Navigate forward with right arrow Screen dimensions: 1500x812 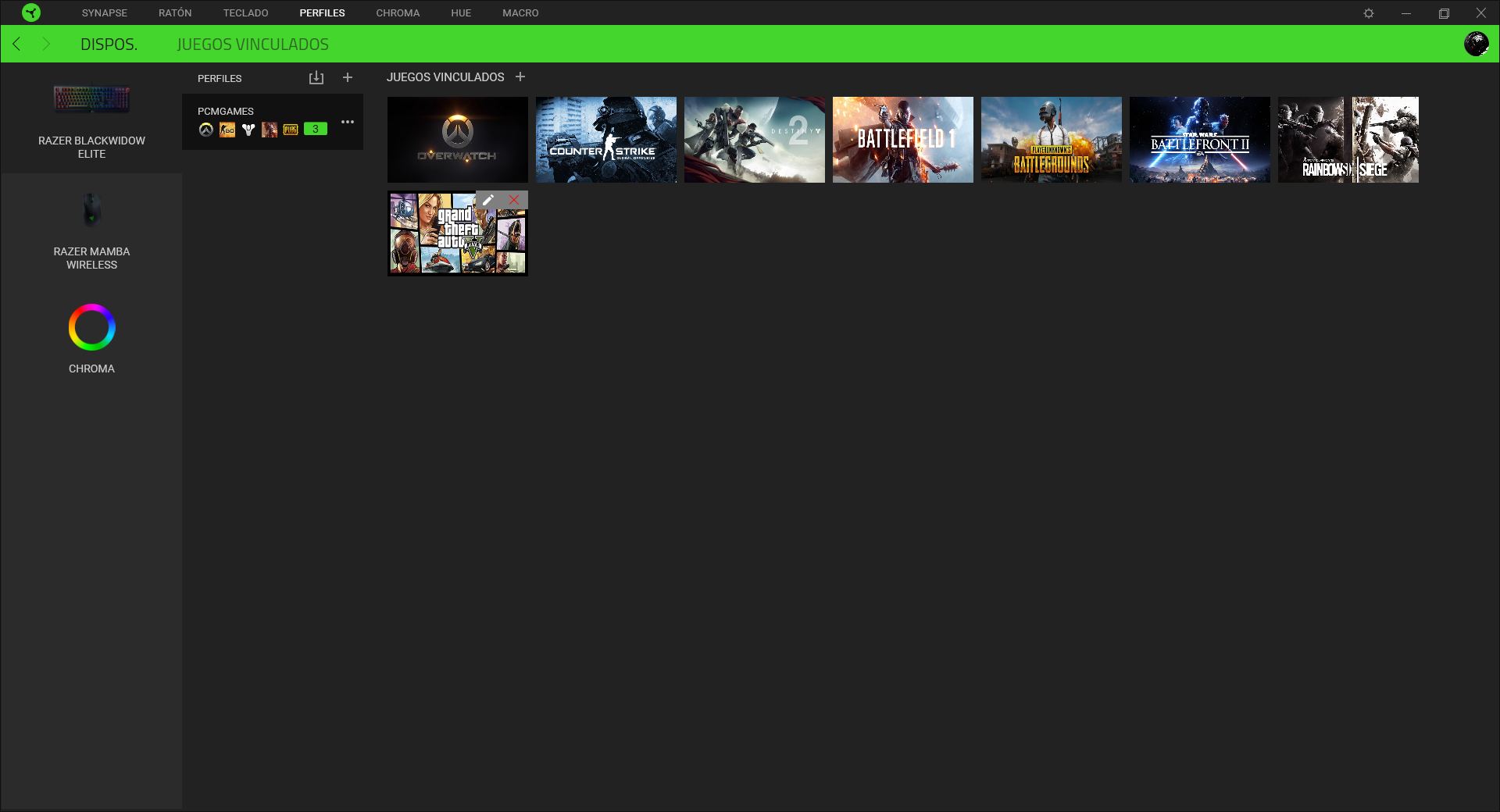tap(46, 44)
